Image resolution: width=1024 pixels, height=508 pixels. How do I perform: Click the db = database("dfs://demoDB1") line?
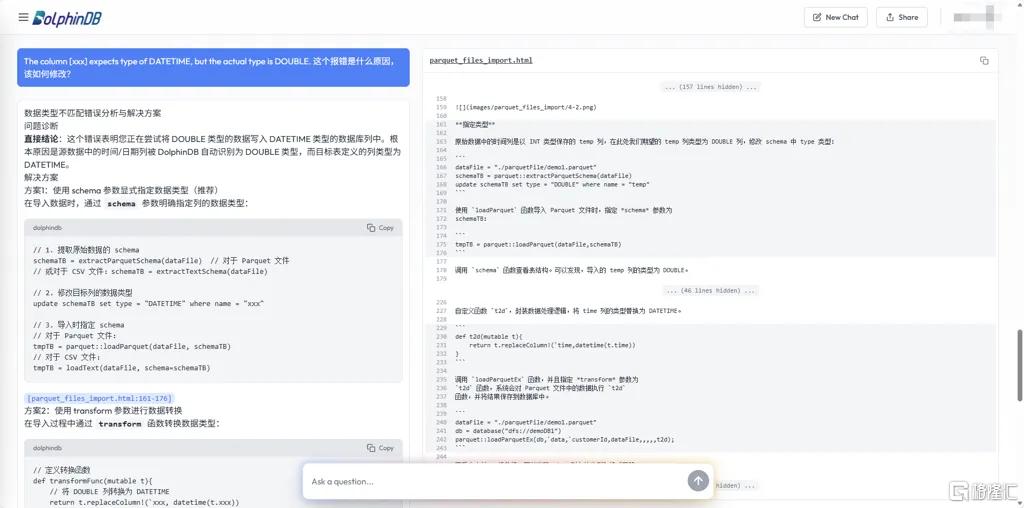pos(509,431)
